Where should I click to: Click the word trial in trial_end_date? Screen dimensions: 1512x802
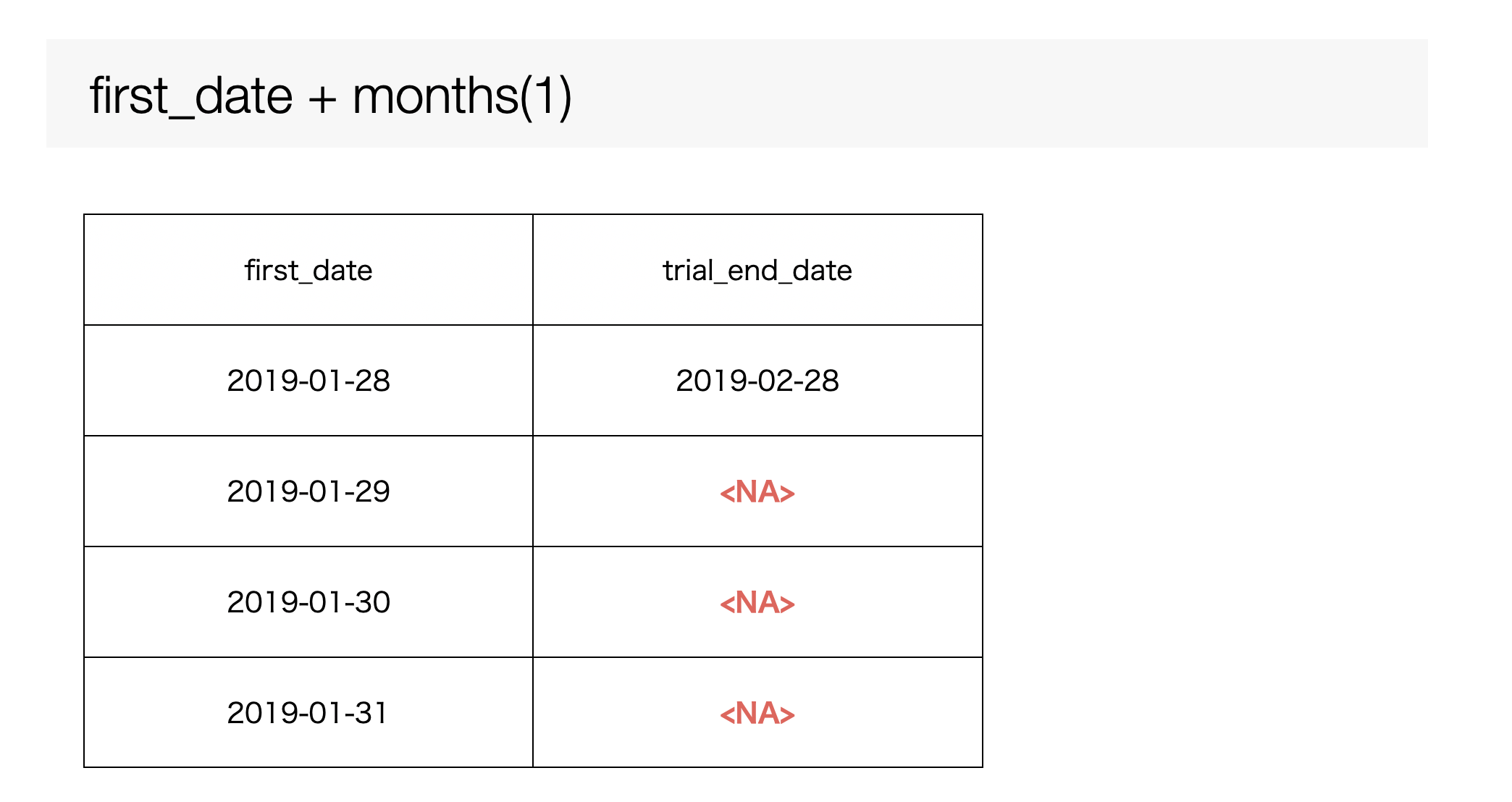tap(688, 270)
